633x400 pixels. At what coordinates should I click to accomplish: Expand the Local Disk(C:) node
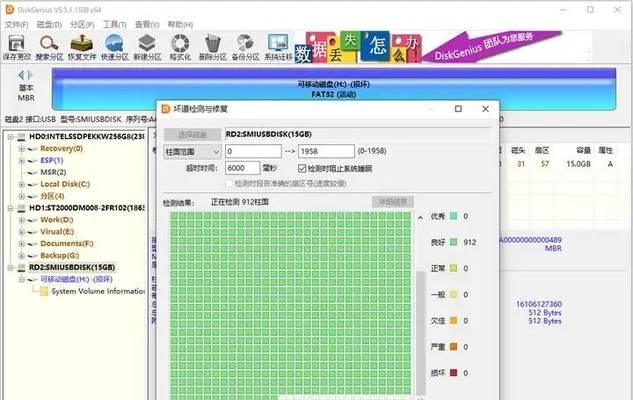(x=22, y=184)
